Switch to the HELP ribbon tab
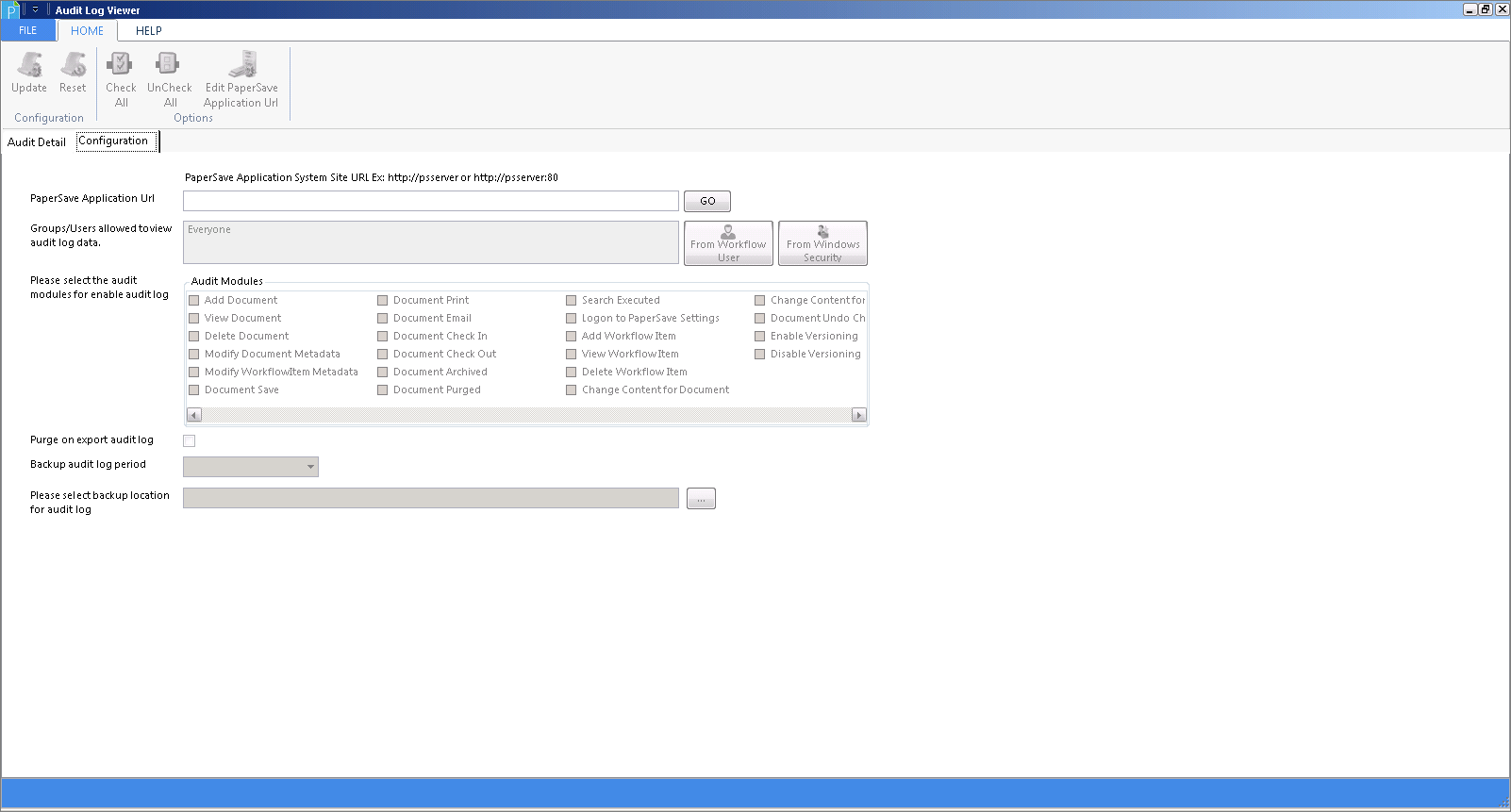1511x812 pixels. coord(149,30)
